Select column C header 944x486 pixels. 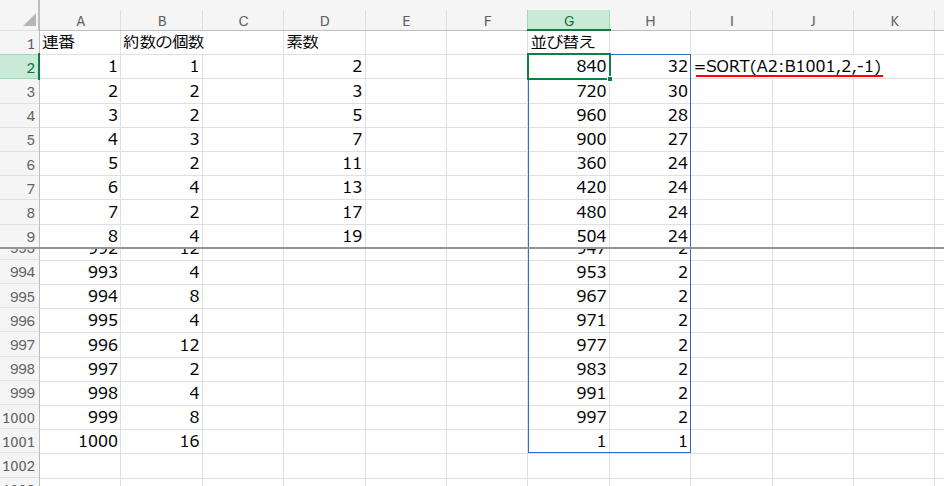(243, 21)
